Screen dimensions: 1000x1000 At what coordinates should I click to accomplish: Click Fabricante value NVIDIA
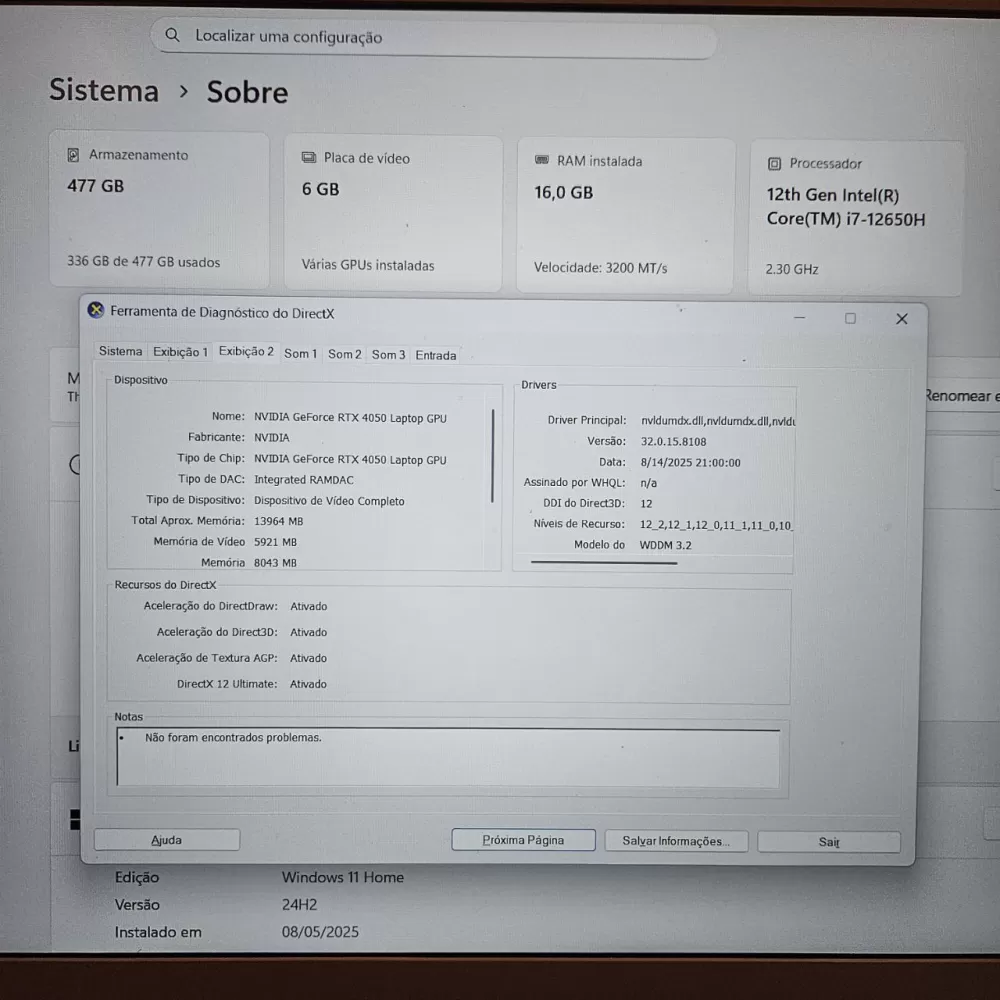point(272,438)
